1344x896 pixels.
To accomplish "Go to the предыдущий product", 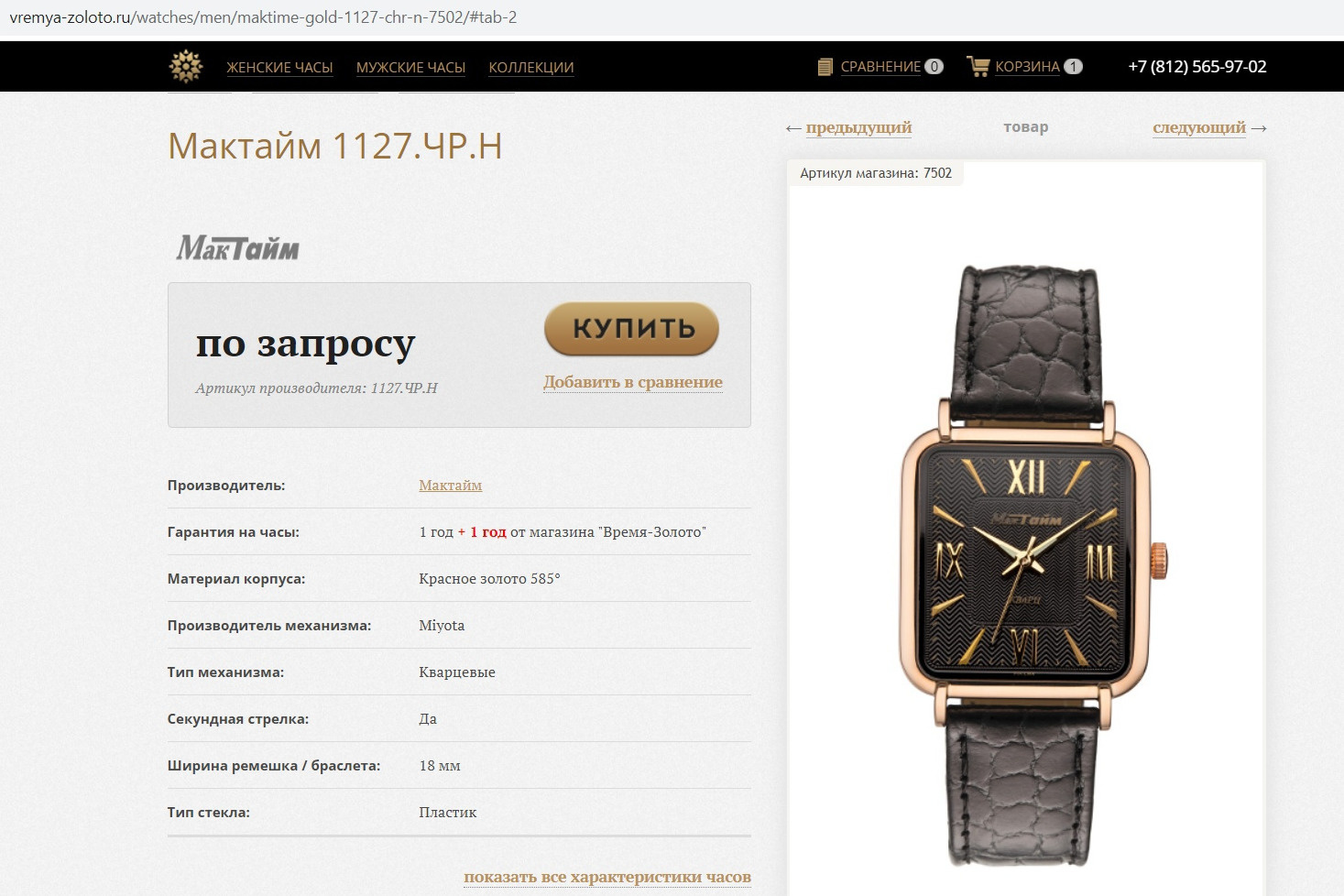I will (x=858, y=127).
